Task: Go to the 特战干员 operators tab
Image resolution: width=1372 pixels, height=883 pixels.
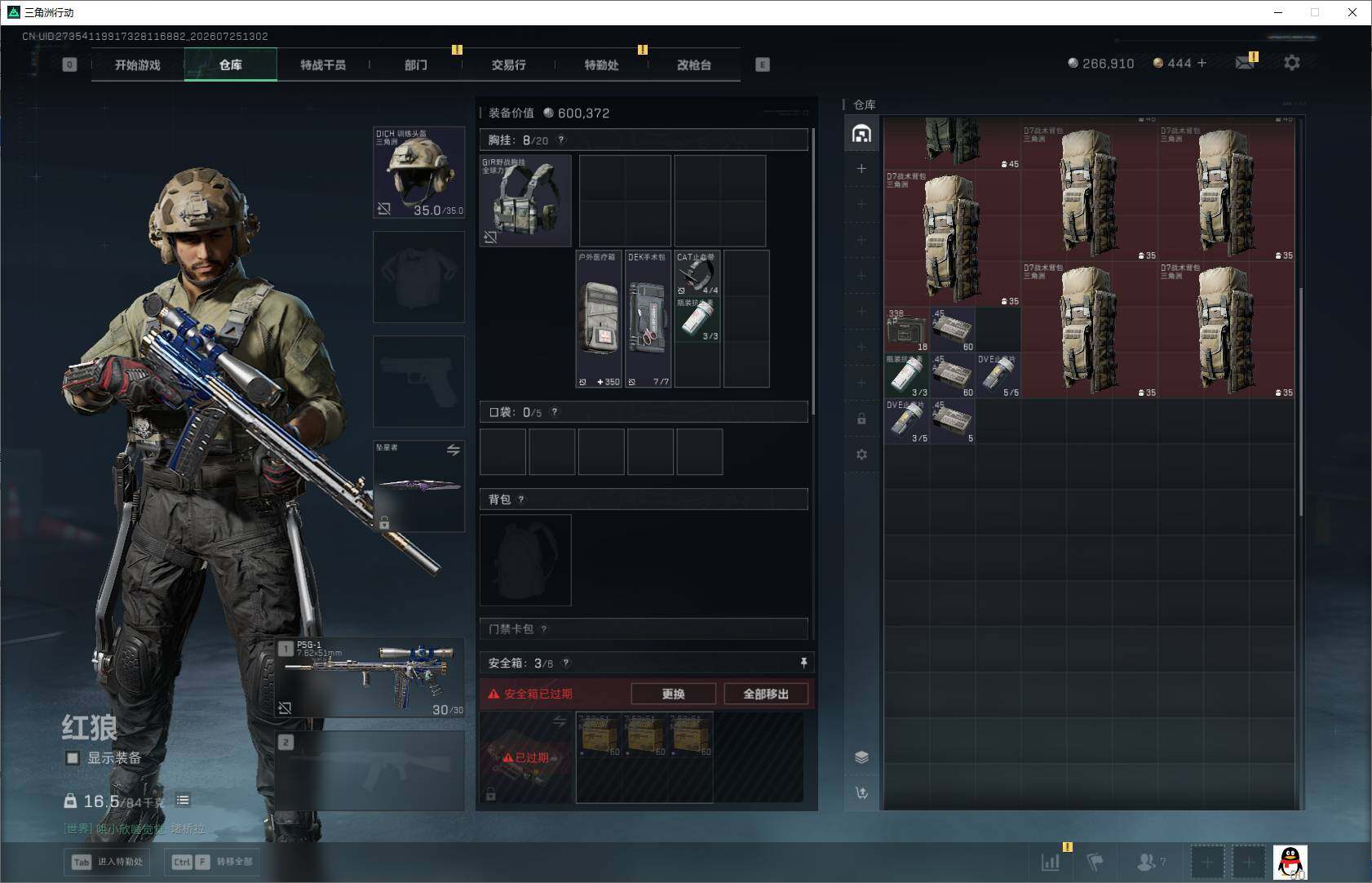Action: [x=323, y=64]
